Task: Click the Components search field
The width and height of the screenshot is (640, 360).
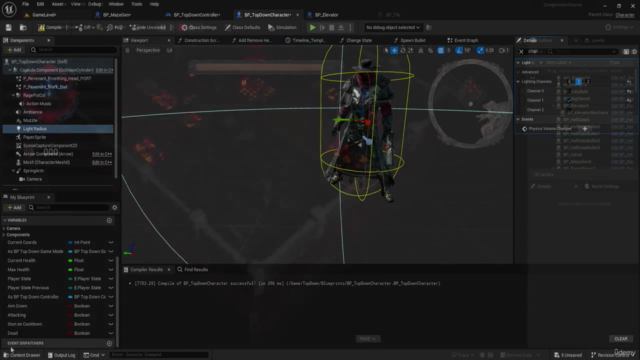Action: [73, 50]
